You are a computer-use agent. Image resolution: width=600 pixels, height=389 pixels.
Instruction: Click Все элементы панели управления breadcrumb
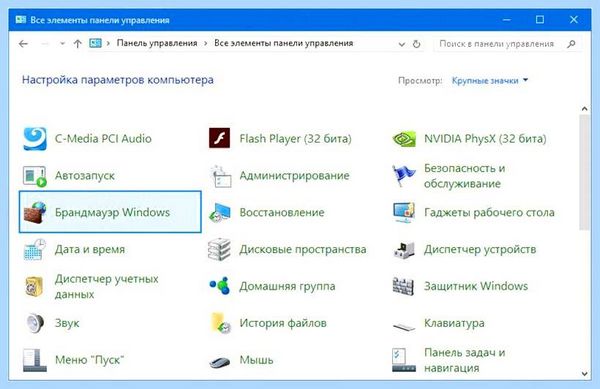[284, 43]
